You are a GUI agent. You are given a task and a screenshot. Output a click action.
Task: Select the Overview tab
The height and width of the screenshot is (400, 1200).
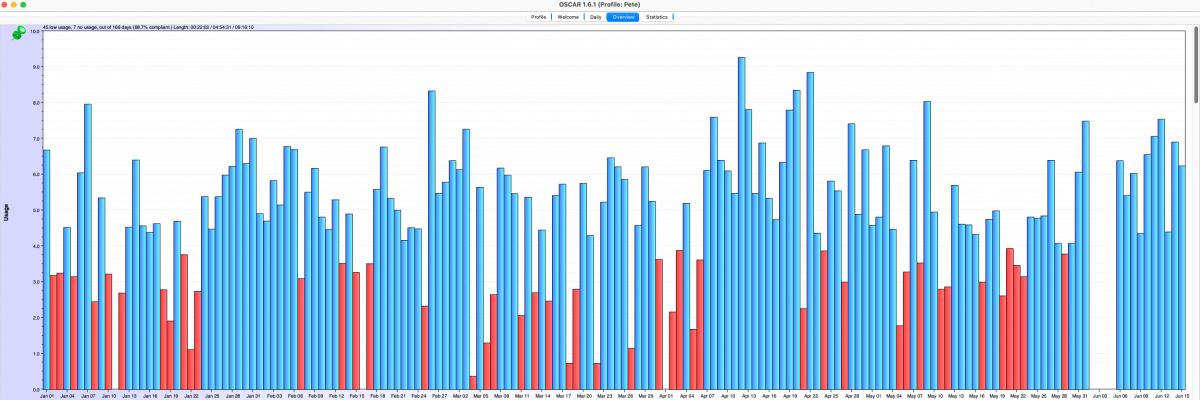click(624, 17)
